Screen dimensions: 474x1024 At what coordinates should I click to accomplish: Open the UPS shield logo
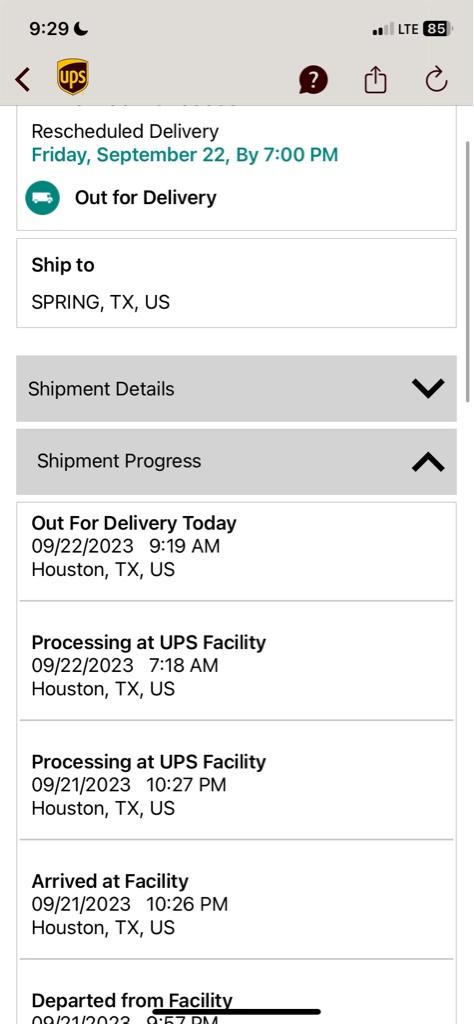point(72,77)
